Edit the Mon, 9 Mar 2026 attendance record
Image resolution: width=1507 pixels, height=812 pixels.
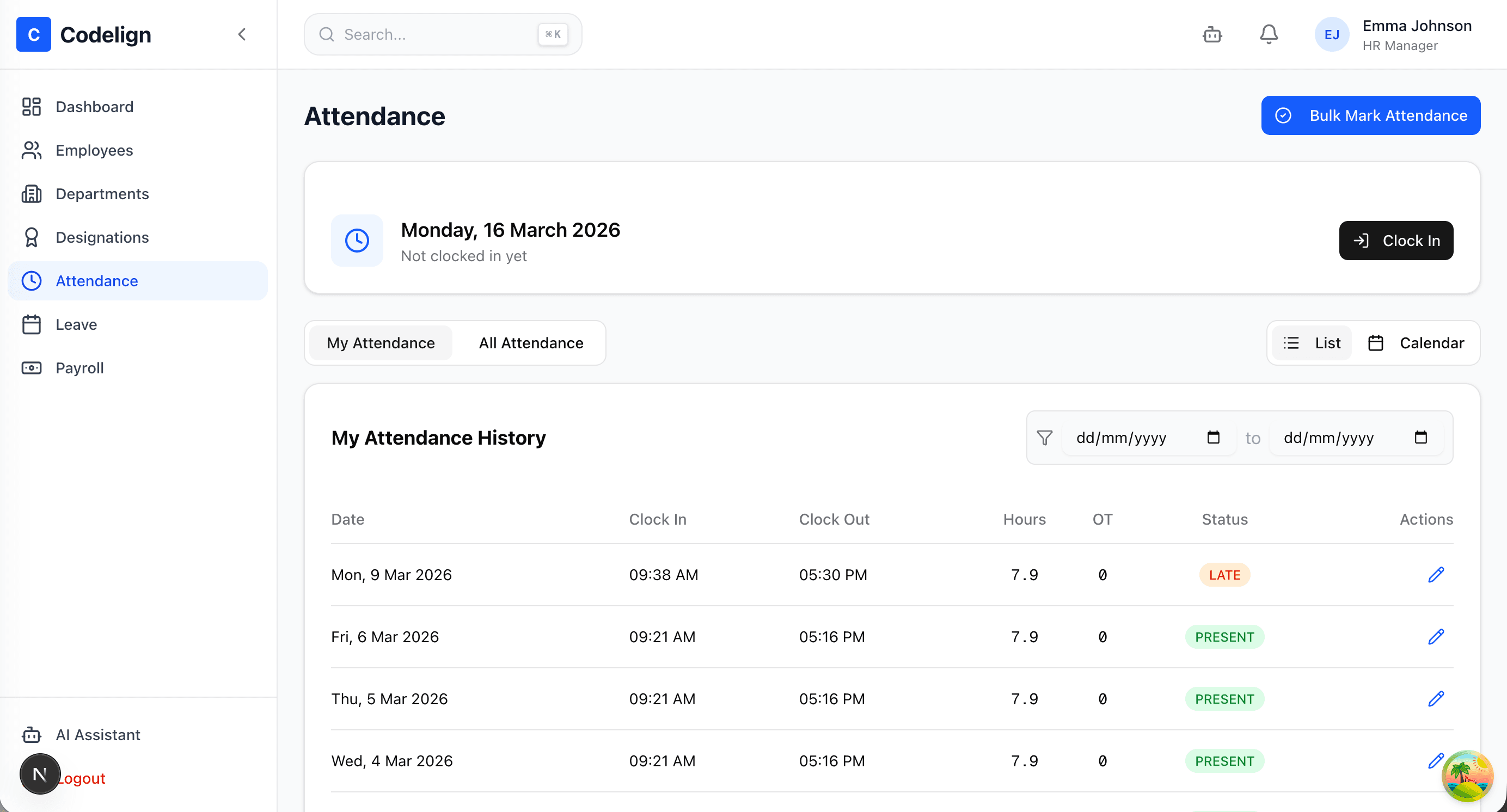(x=1436, y=575)
